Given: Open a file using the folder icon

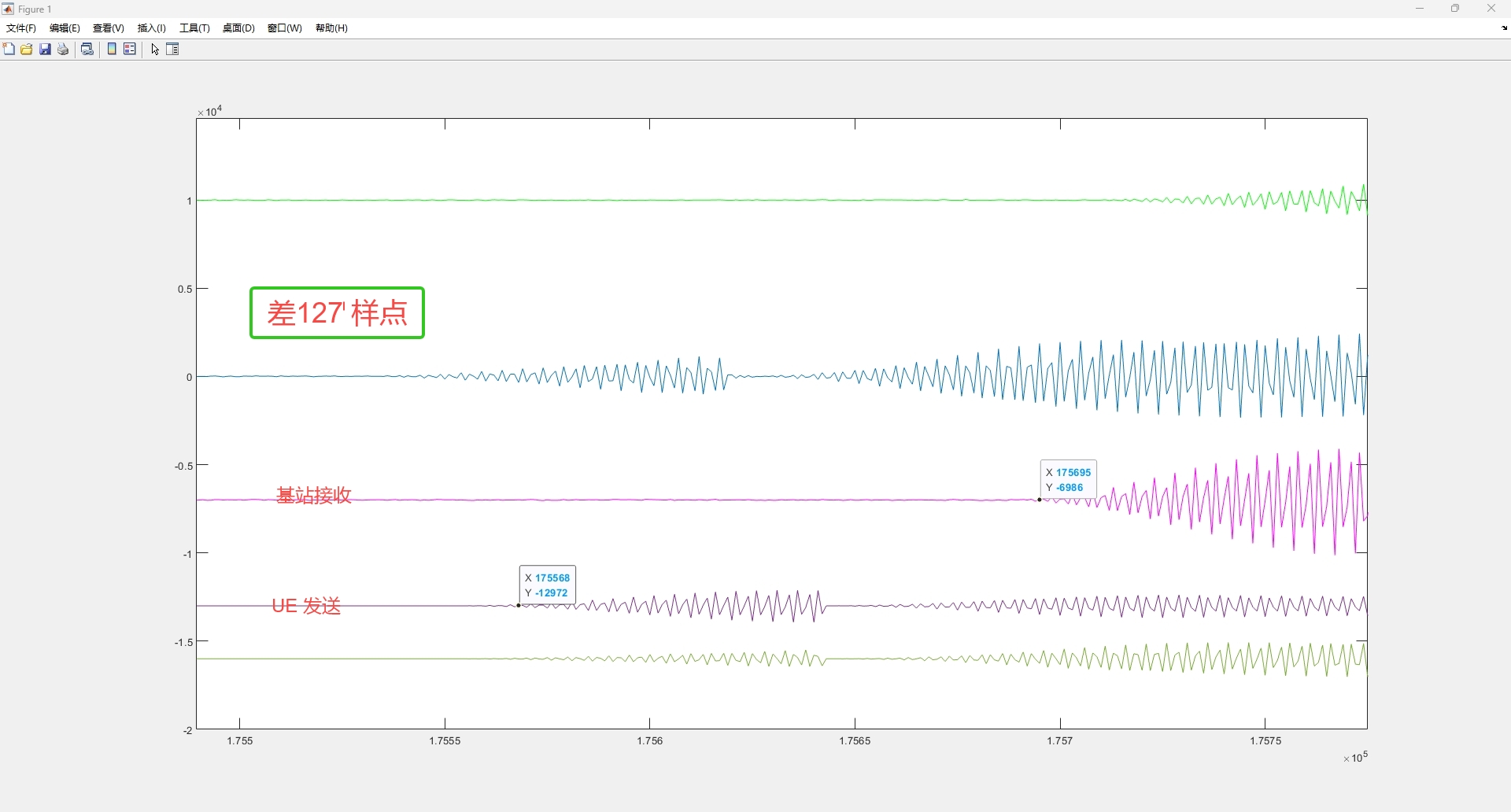Looking at the screenshot, I should (27, 50).
